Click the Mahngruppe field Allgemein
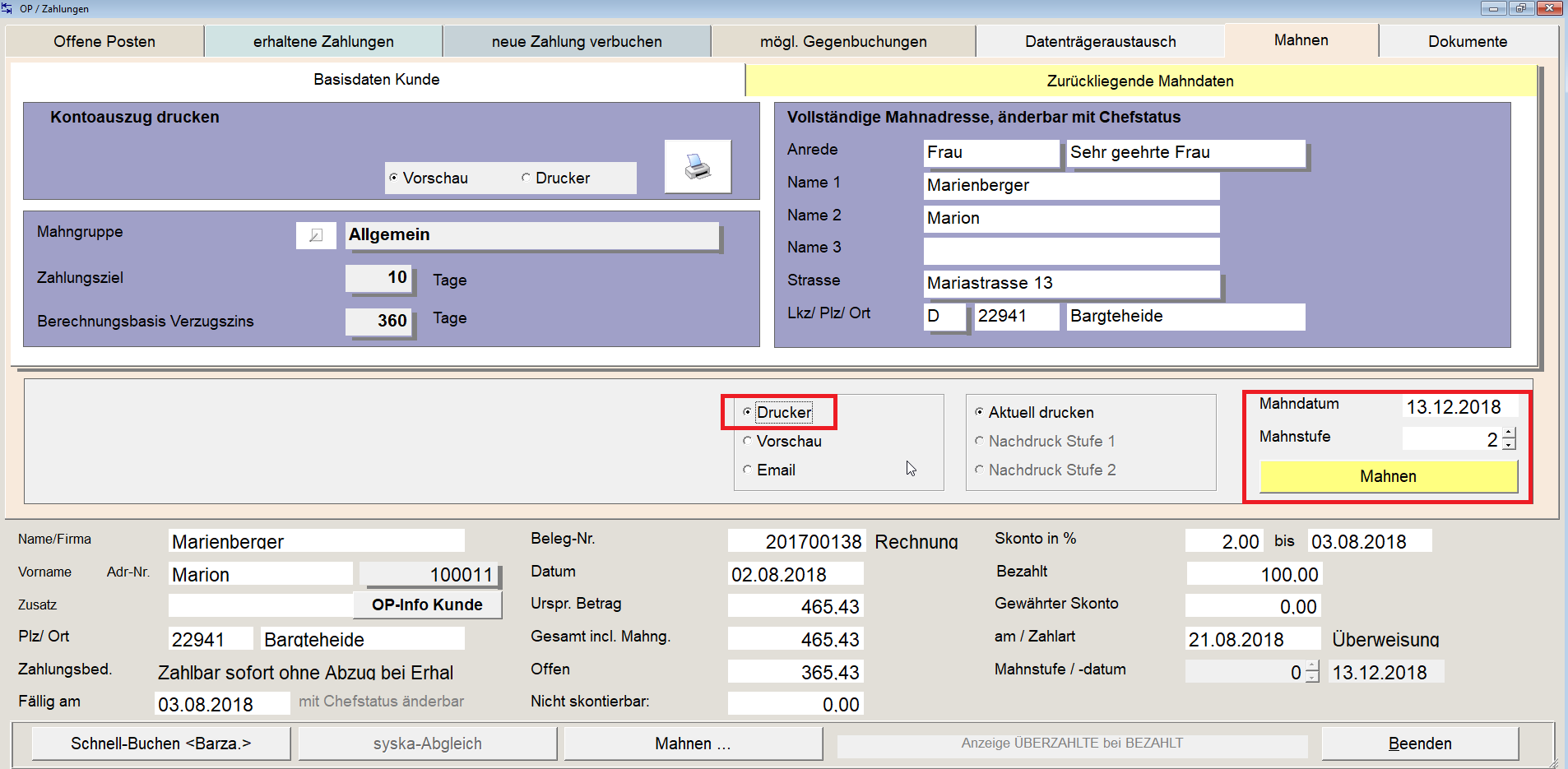Viewport: 1568px width, 769px height. click(x=532, y=235)
